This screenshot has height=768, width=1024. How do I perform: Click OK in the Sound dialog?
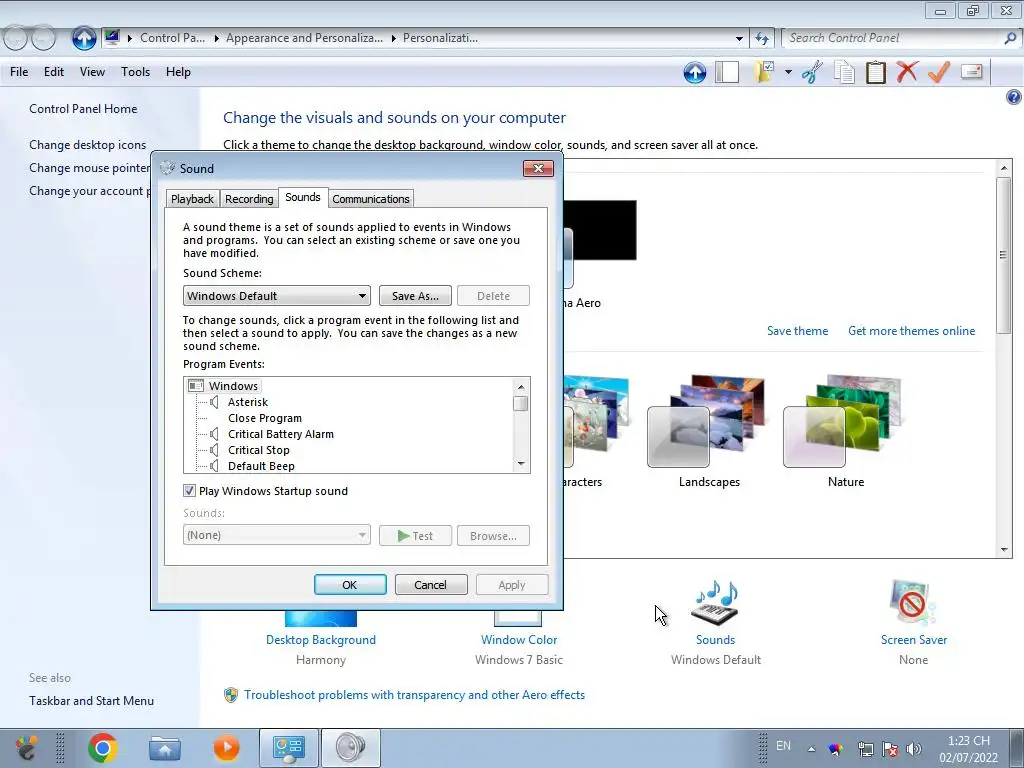tap(350, 584)
